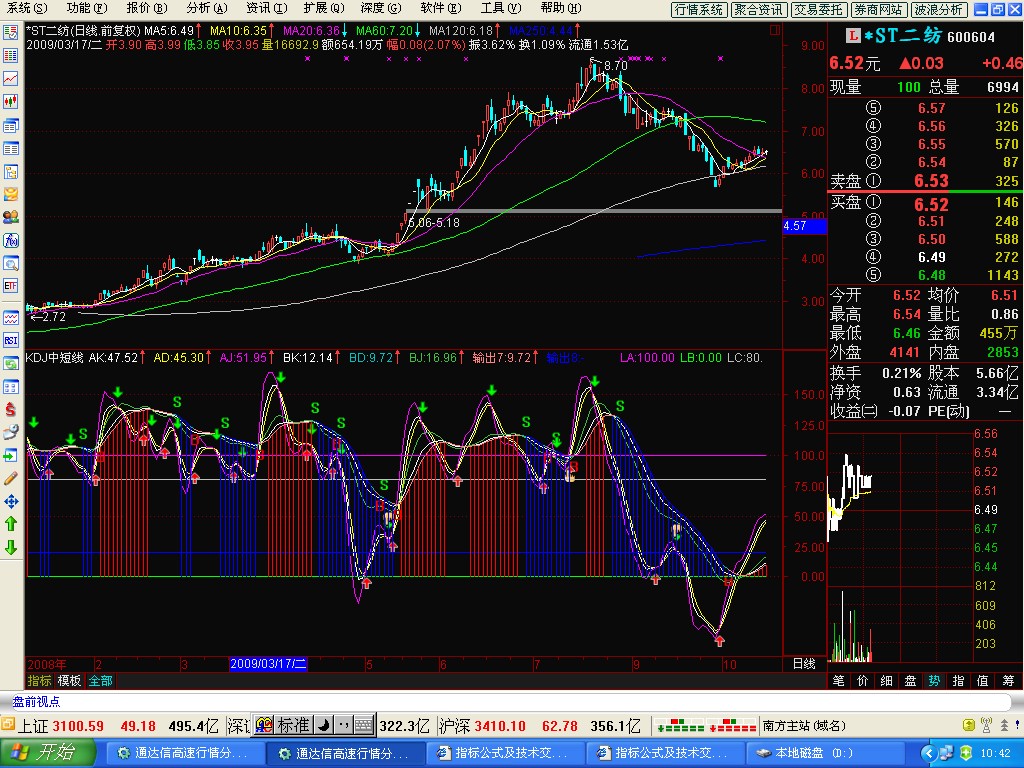The width and height of the screenshot is (1024, 768).
Task: Select the pencil drawing tool icon
Action: tap(10, 479)
